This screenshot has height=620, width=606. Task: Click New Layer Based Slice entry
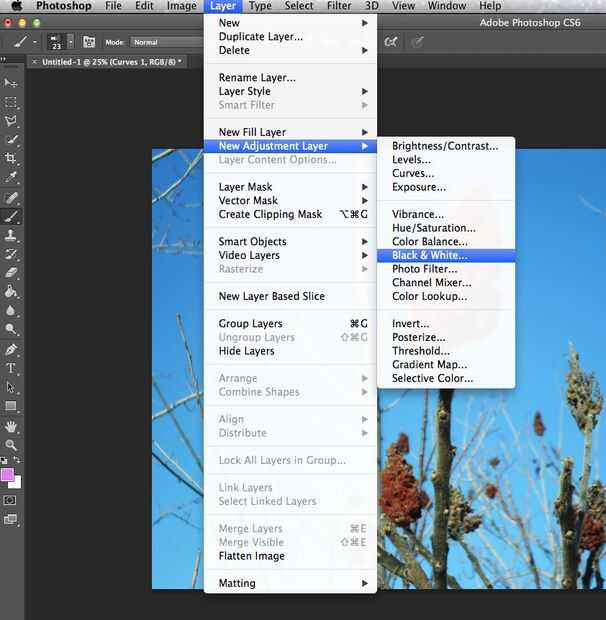(290, 296)
